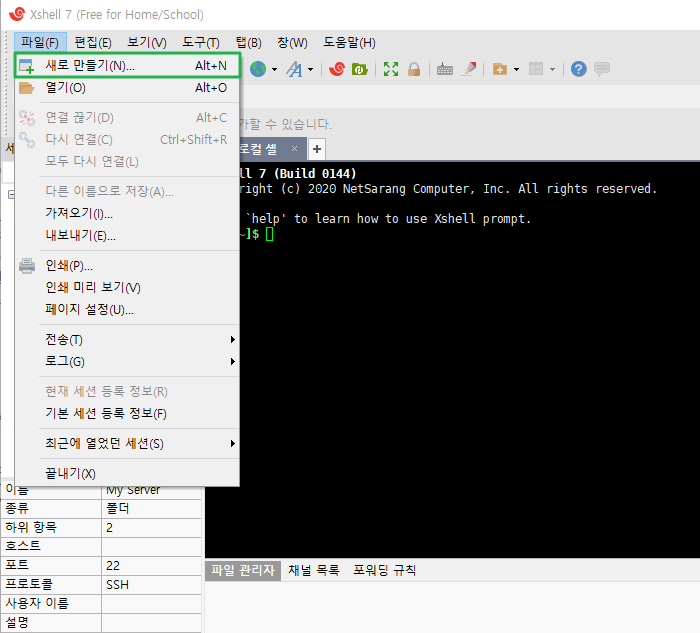700x633 pixels.
Task: Open the 편집(E) menu
Action: [93, 43]
